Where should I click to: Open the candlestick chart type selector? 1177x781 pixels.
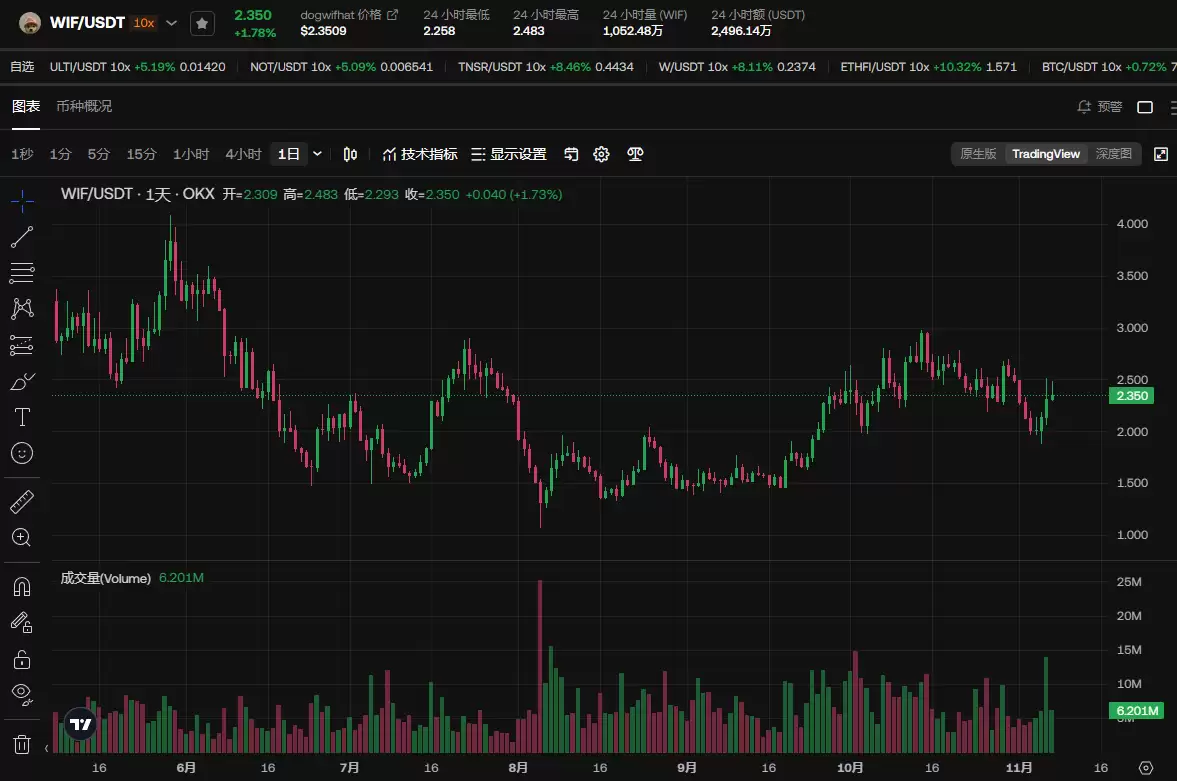pyautogui.click(x=350, y=154)
